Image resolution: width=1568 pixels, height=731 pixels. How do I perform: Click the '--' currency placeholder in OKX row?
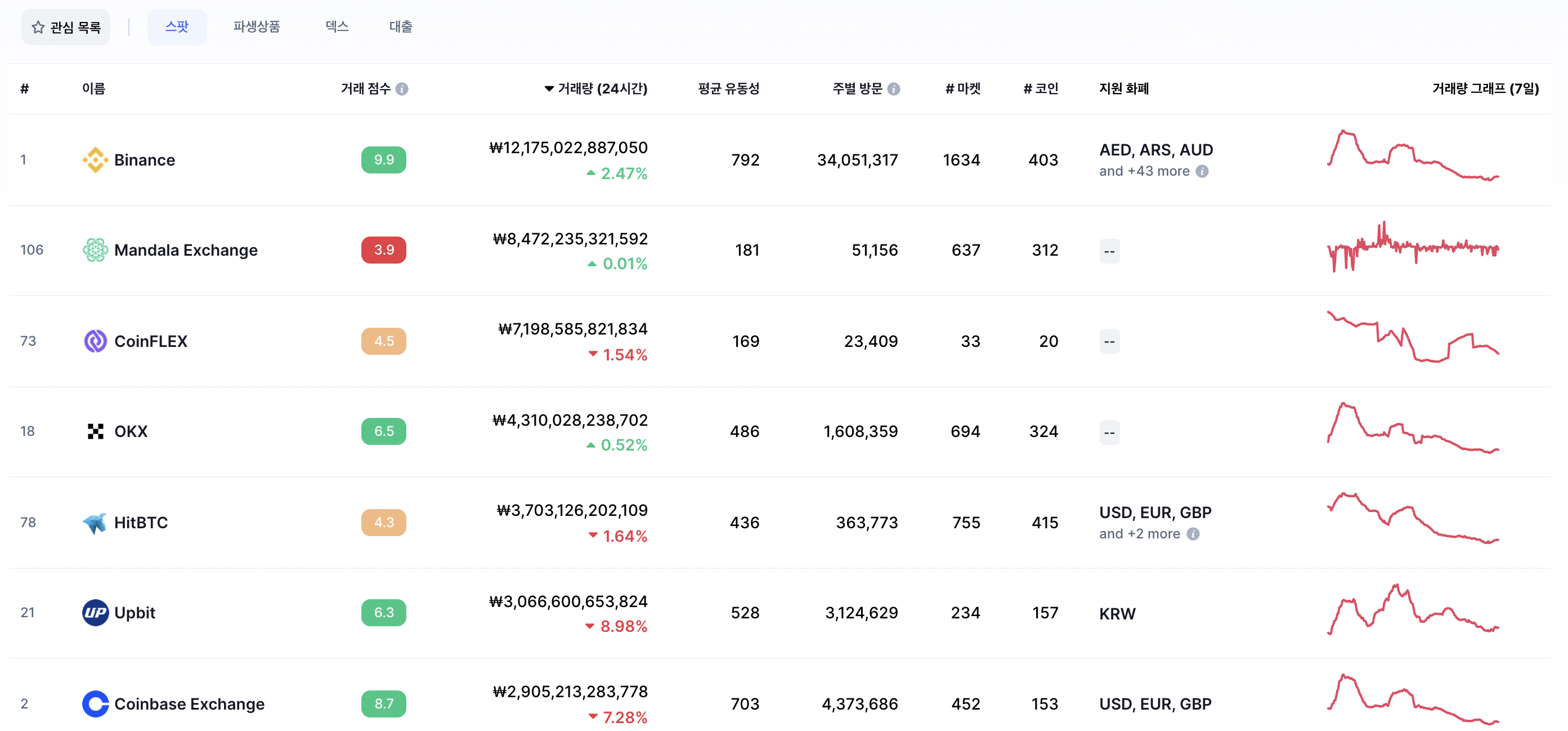(x=1110, y=433)
